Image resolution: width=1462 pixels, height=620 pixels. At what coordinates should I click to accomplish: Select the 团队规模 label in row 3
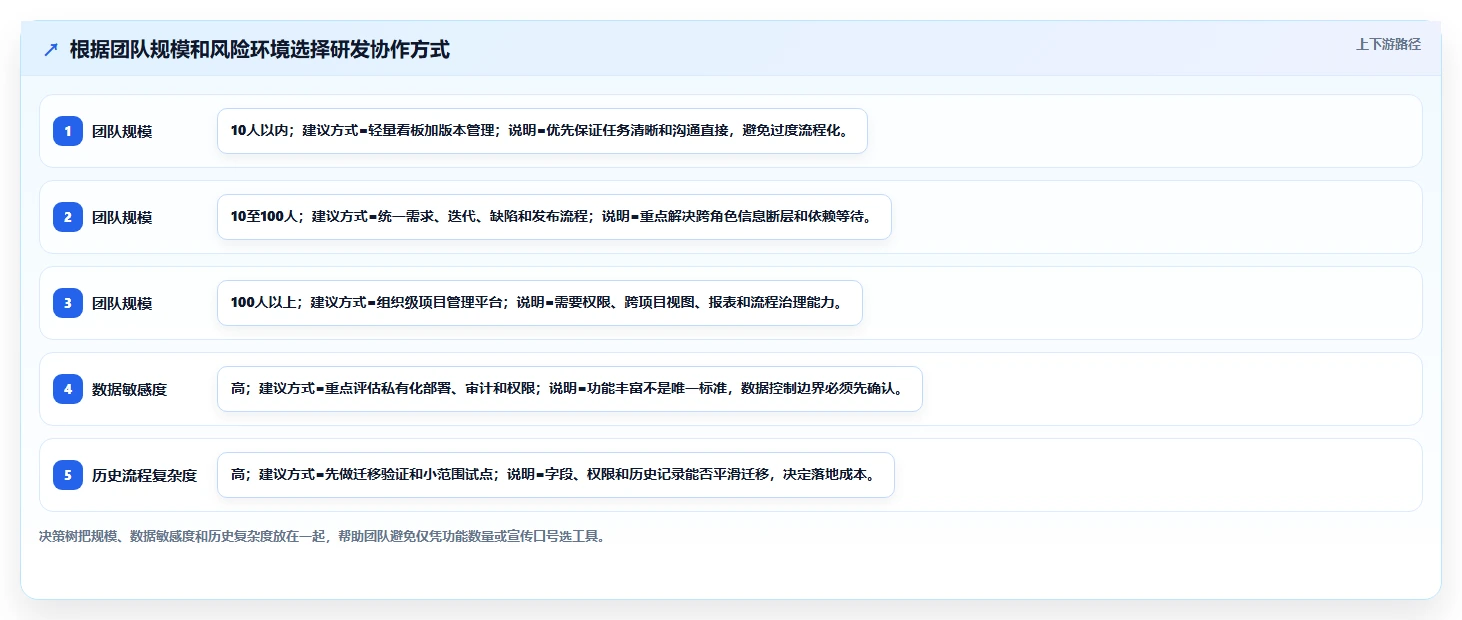(x=122, y=303)
